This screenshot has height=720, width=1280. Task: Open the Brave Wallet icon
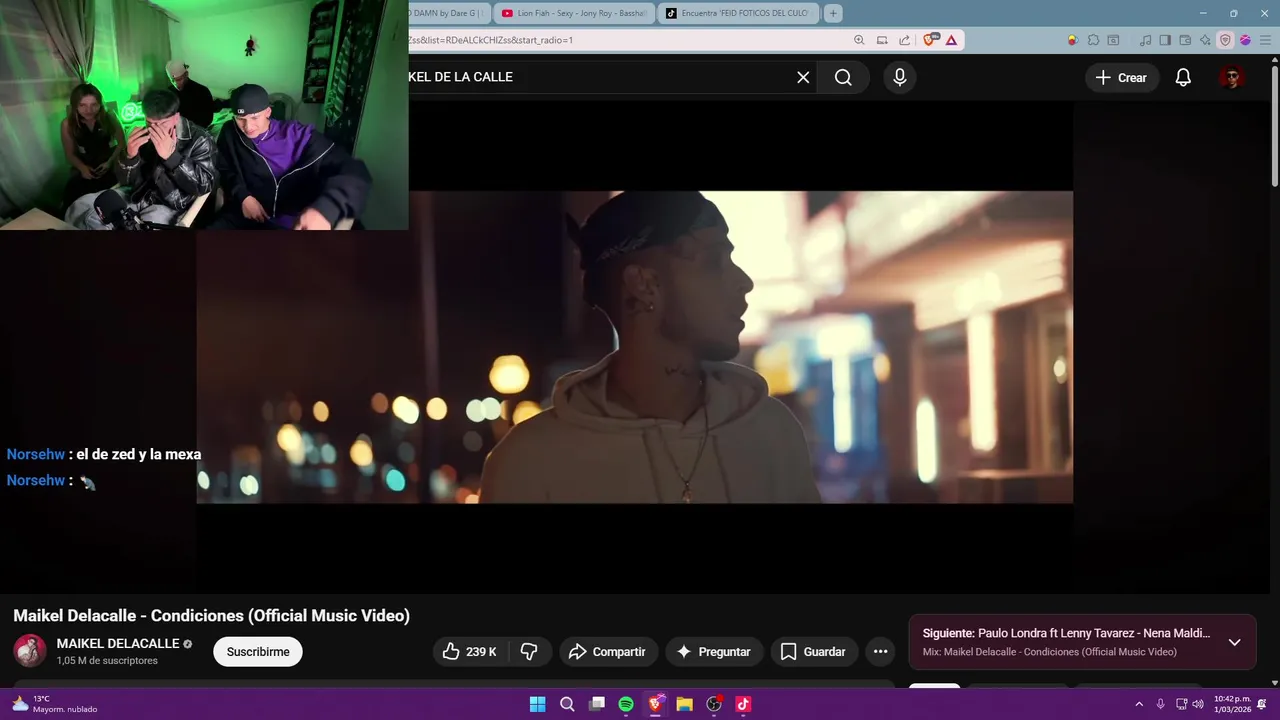1185,40
